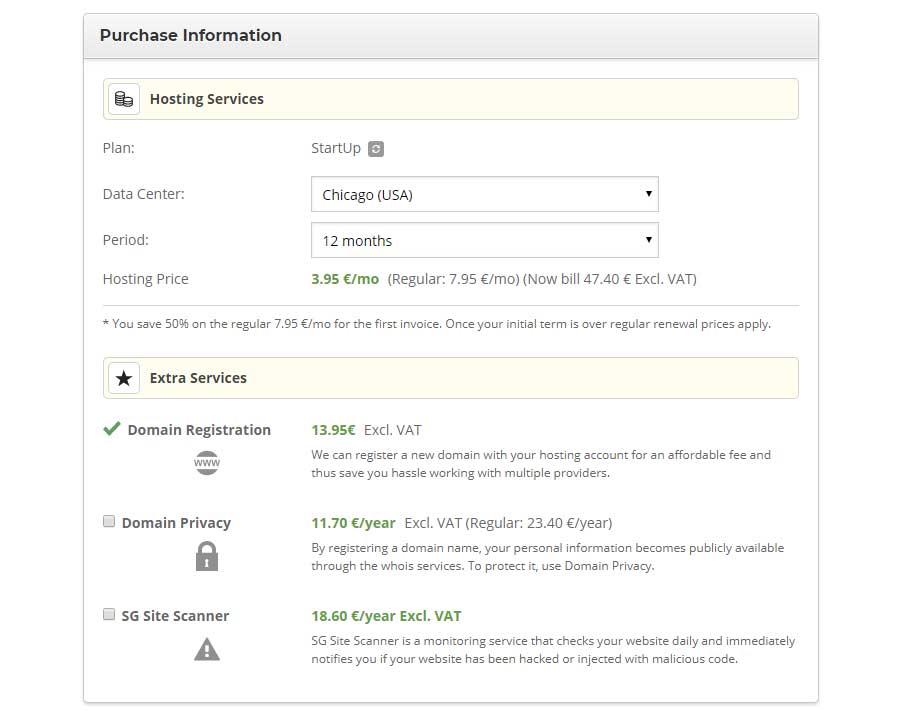Open the Period dropdown showing 12 months
Image resolution: width=900 pixels, height=716 pixels.
[485, 240]
